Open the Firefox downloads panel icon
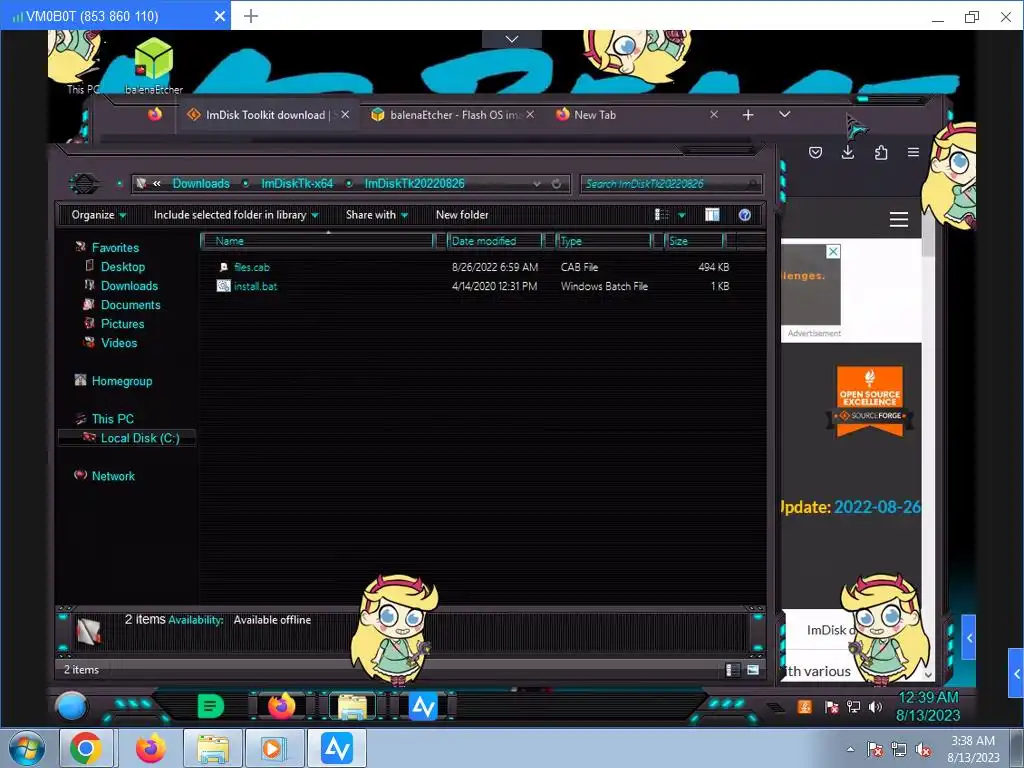 click(848, 152)
